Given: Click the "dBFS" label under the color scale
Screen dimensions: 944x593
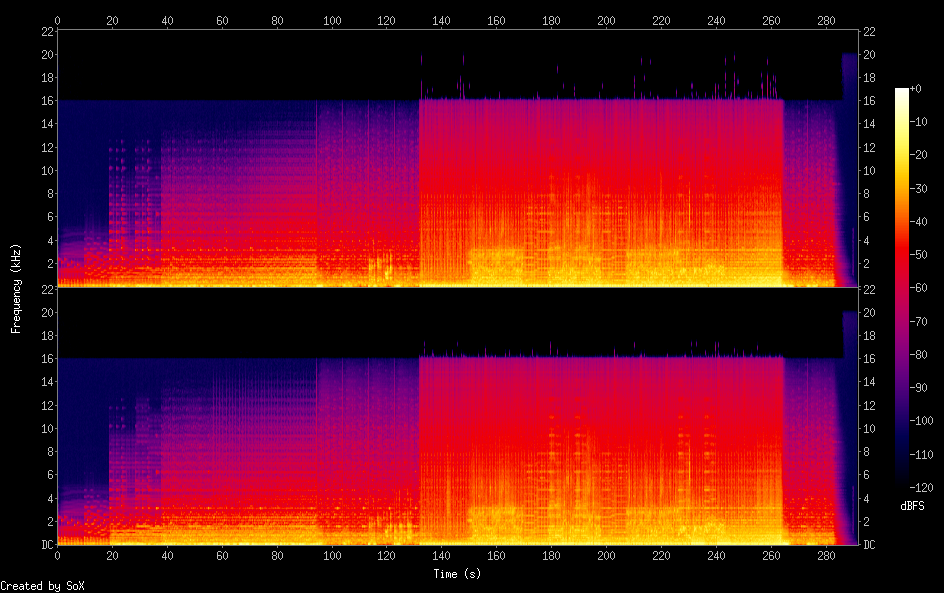Looking at the screenshot, I should click(x=911, y=507).
